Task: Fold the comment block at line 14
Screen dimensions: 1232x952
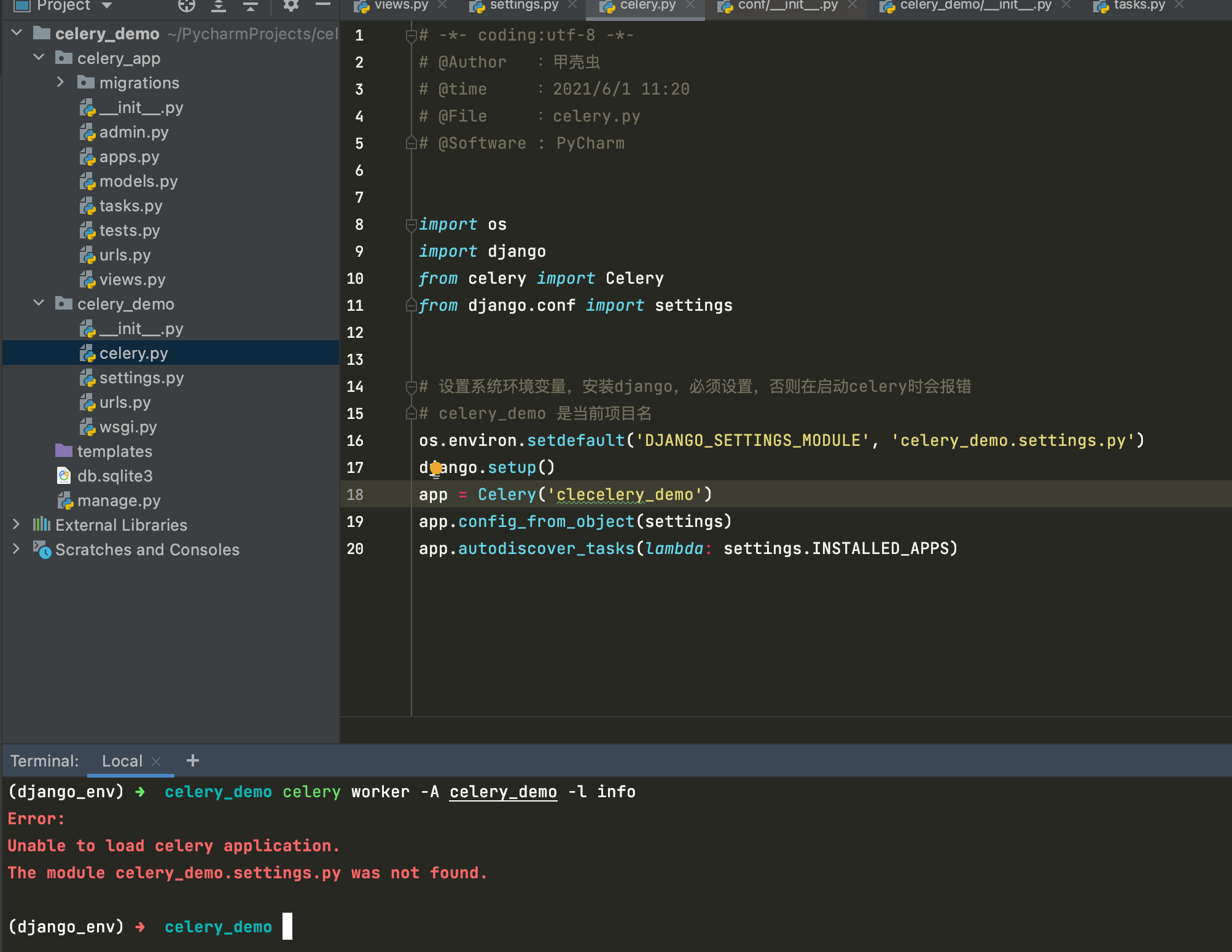Action: [411, 387]
